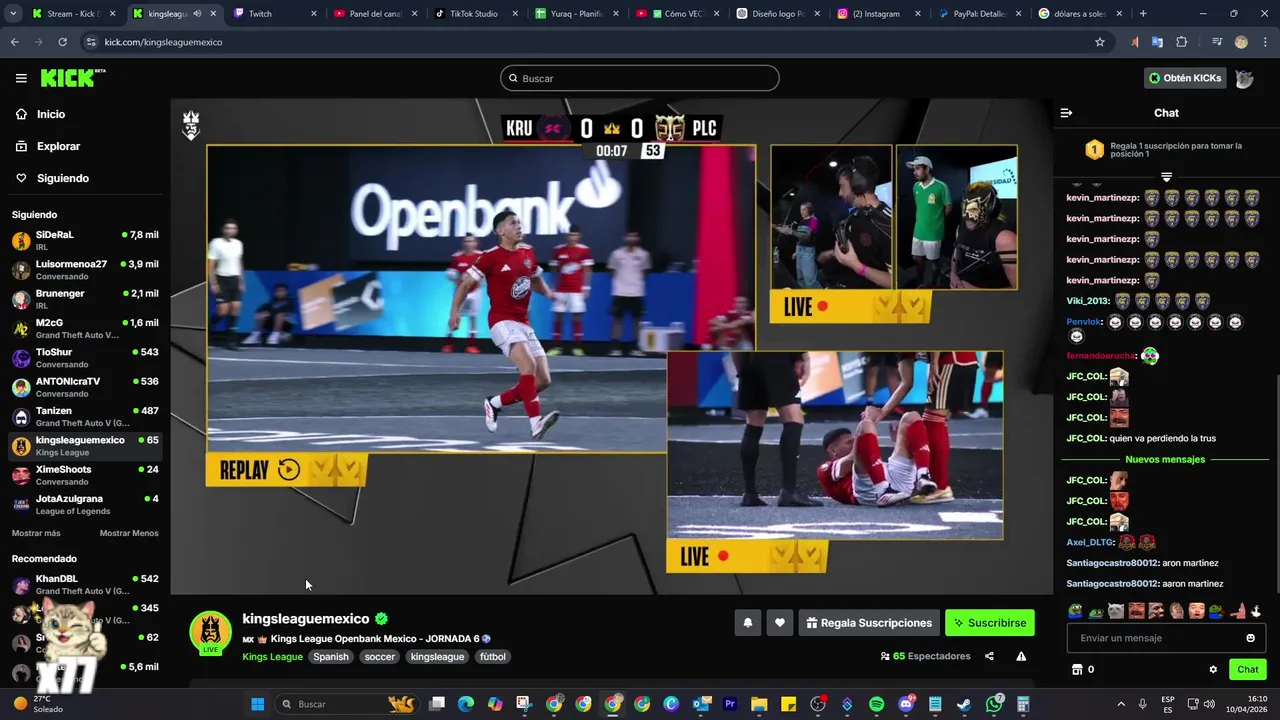The height and width of the screenshot is (720, 1280).
Task: Expand the tab search dropdown arrow
Action: click(x=12, y=14)
